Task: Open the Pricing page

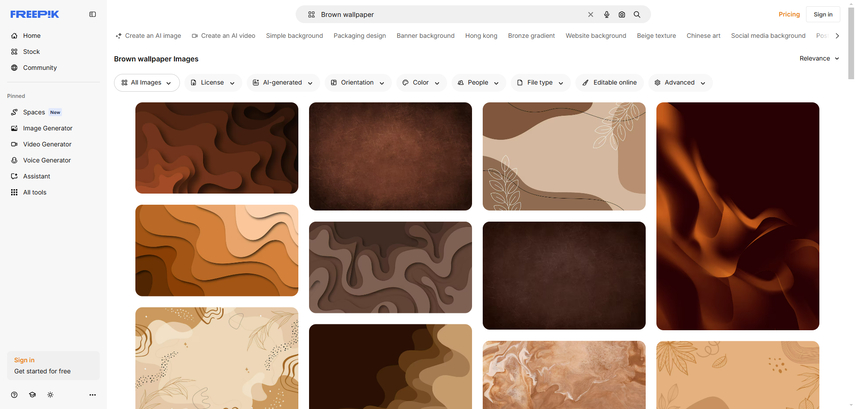Action: (x=789, y=15)
